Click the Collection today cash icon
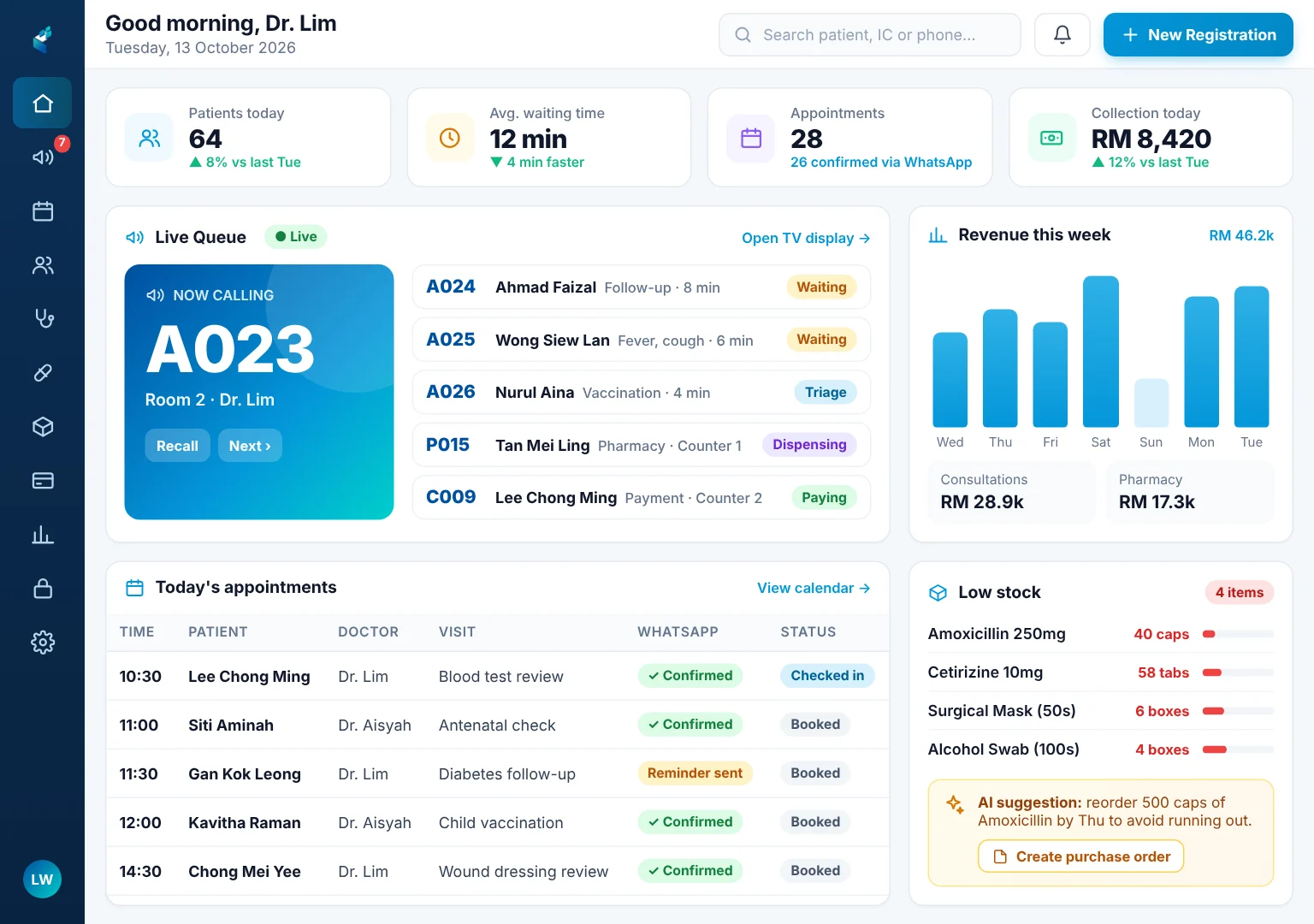 1051,138
